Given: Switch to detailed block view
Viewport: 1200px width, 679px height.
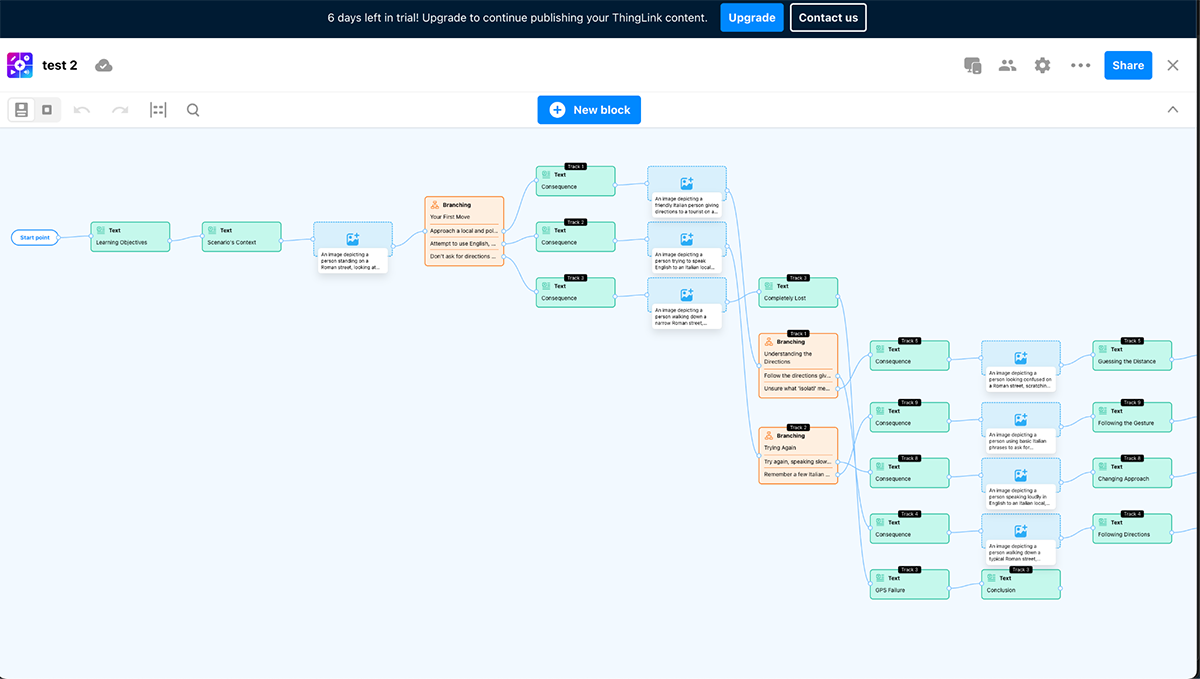Looking at the screenshot, I should [x=21, y=109].
